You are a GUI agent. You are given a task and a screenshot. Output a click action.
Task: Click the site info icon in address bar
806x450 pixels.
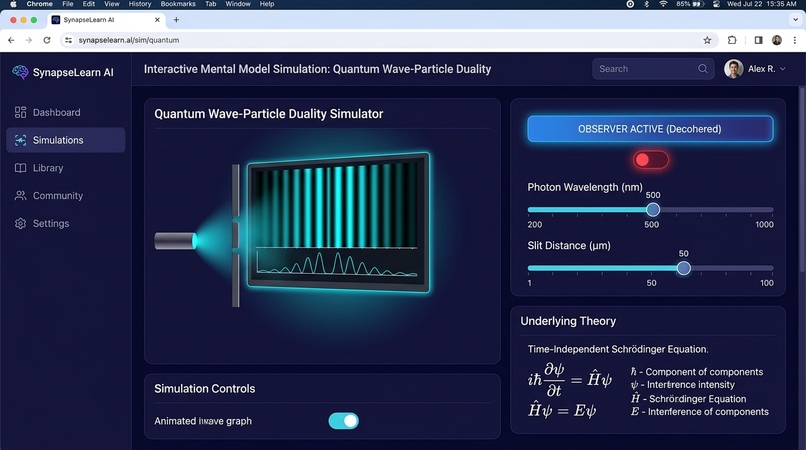click(x=68, y=40)
